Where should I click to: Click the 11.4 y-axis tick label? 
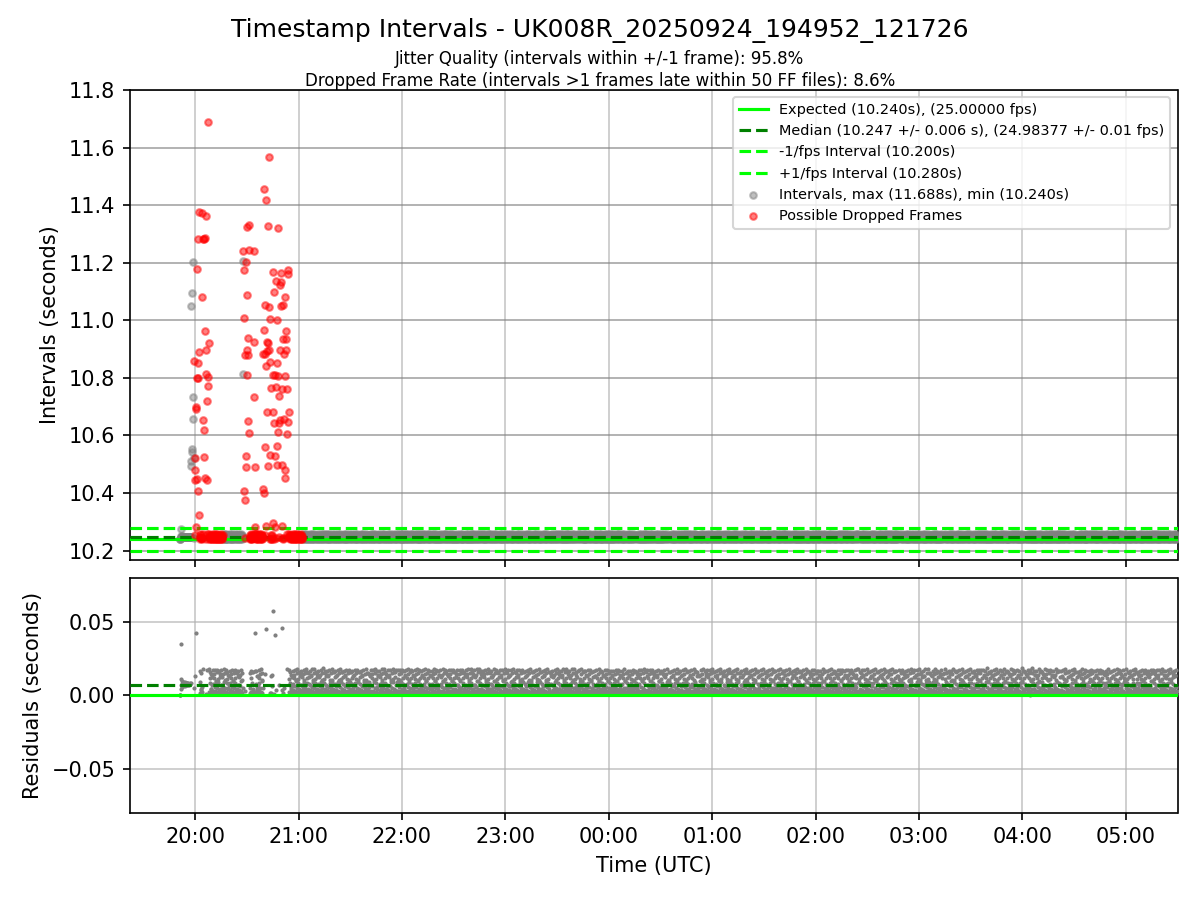tap(93, 206)
